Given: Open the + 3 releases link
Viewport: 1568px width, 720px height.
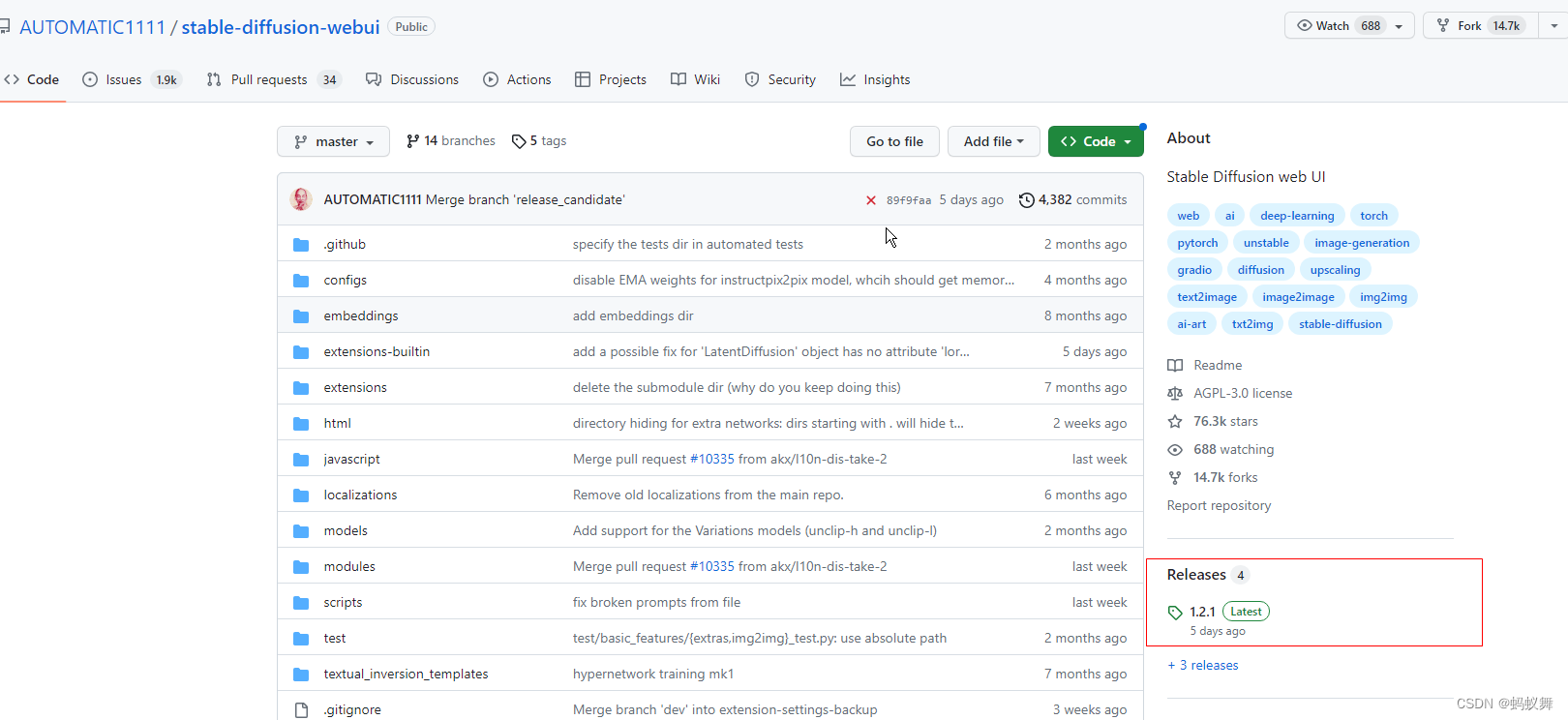Looking at the screenshot, I should (1203, 666).
